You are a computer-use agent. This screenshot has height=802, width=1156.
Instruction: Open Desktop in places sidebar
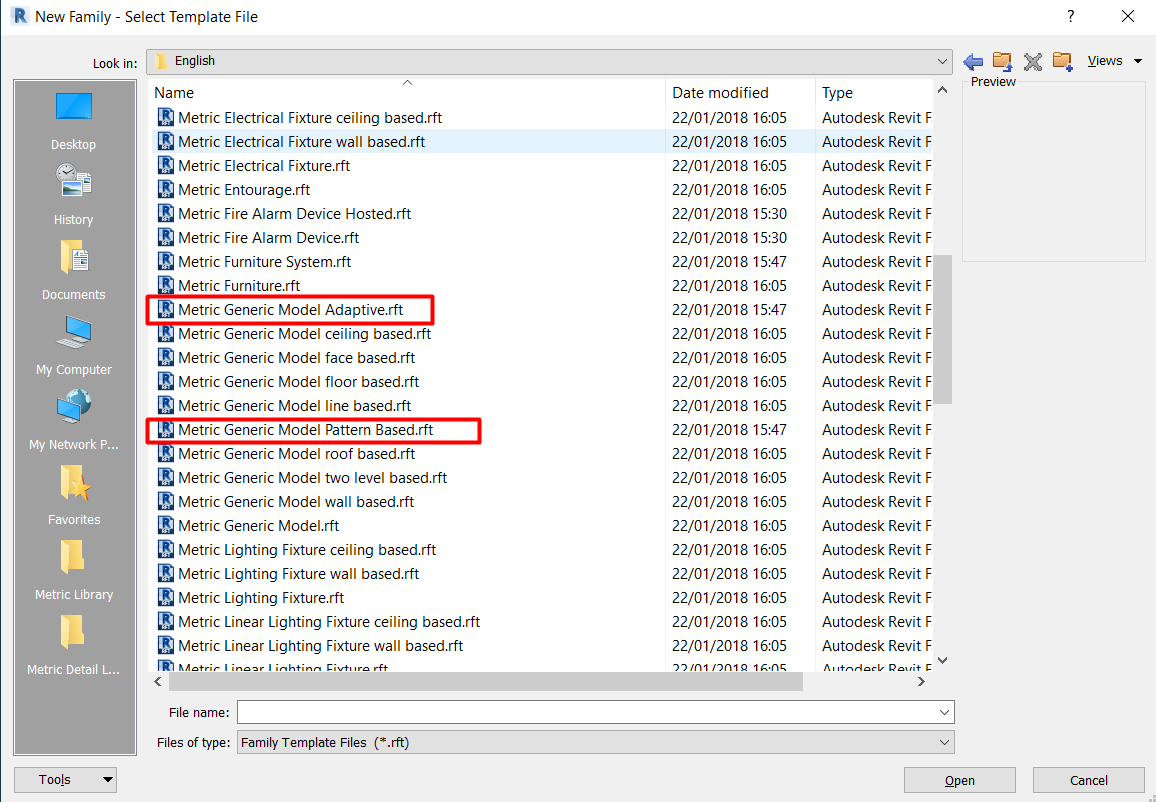pos(74,122)
